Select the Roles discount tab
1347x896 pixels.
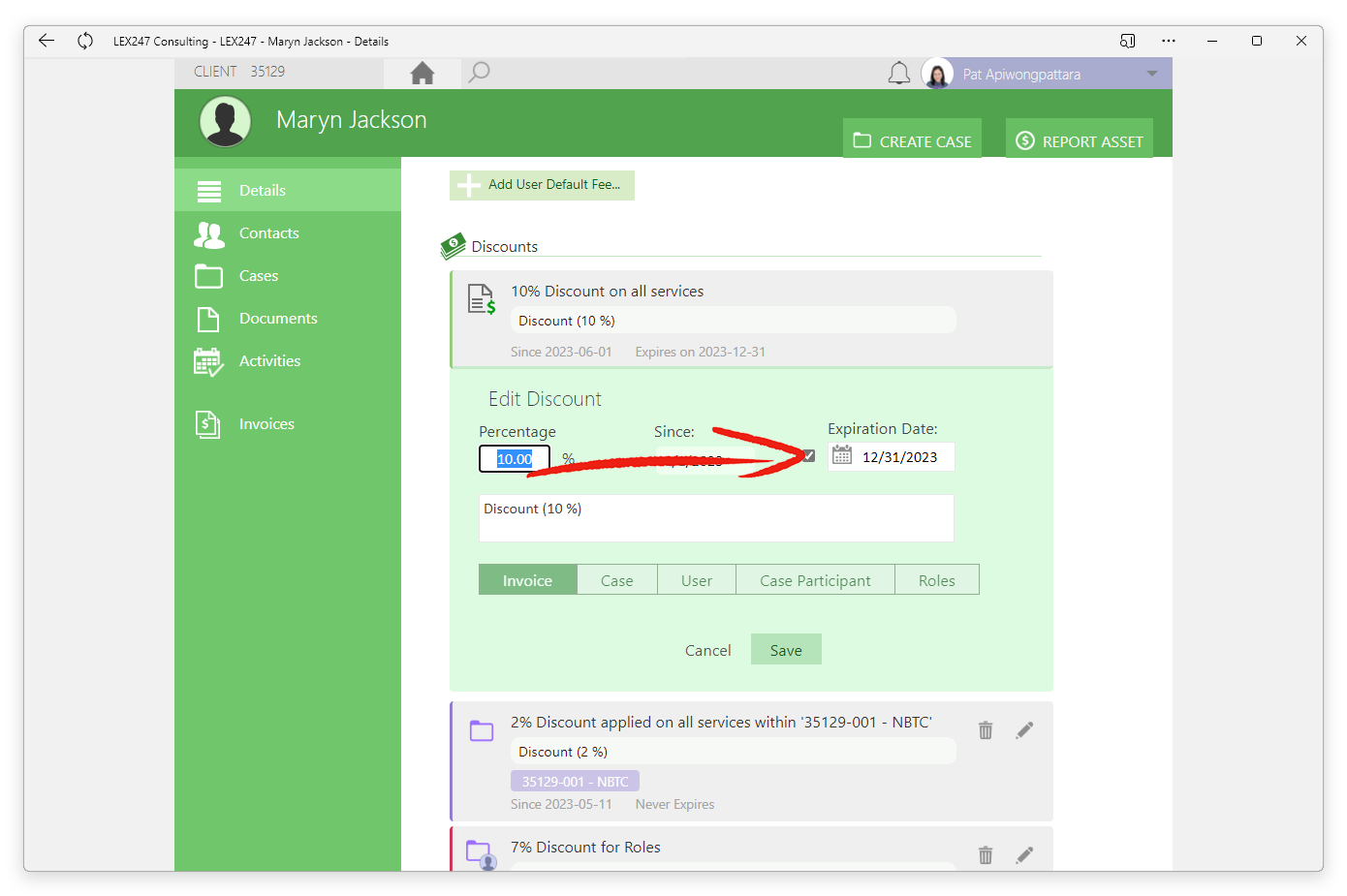pos(937,580)
